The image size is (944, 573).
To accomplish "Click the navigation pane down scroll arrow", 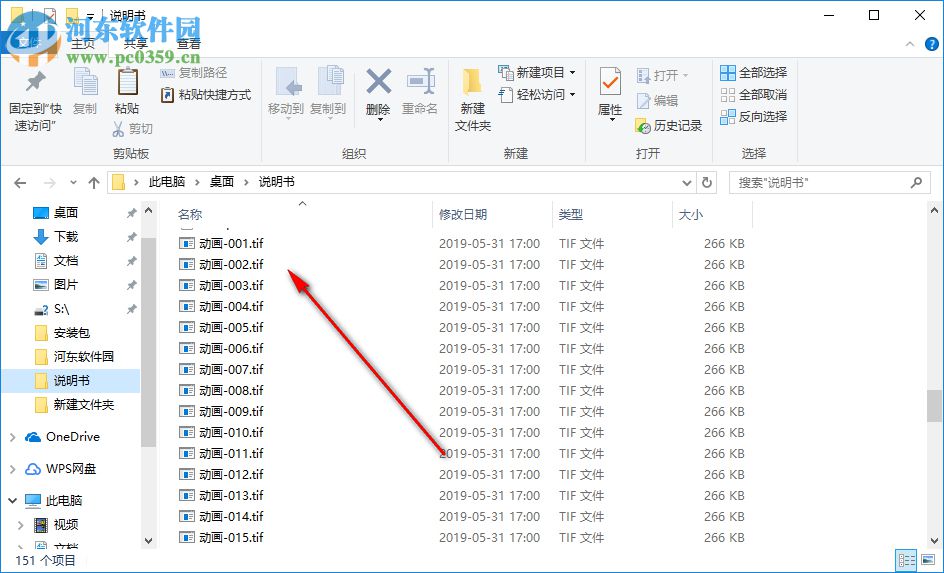I will click(x=148, y=541).
